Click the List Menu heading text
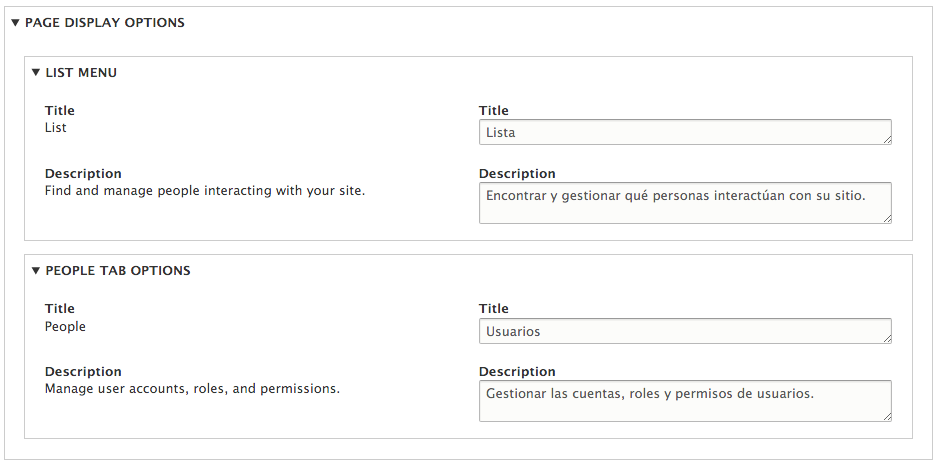This screenshot has height=466, width=943. 81,73
